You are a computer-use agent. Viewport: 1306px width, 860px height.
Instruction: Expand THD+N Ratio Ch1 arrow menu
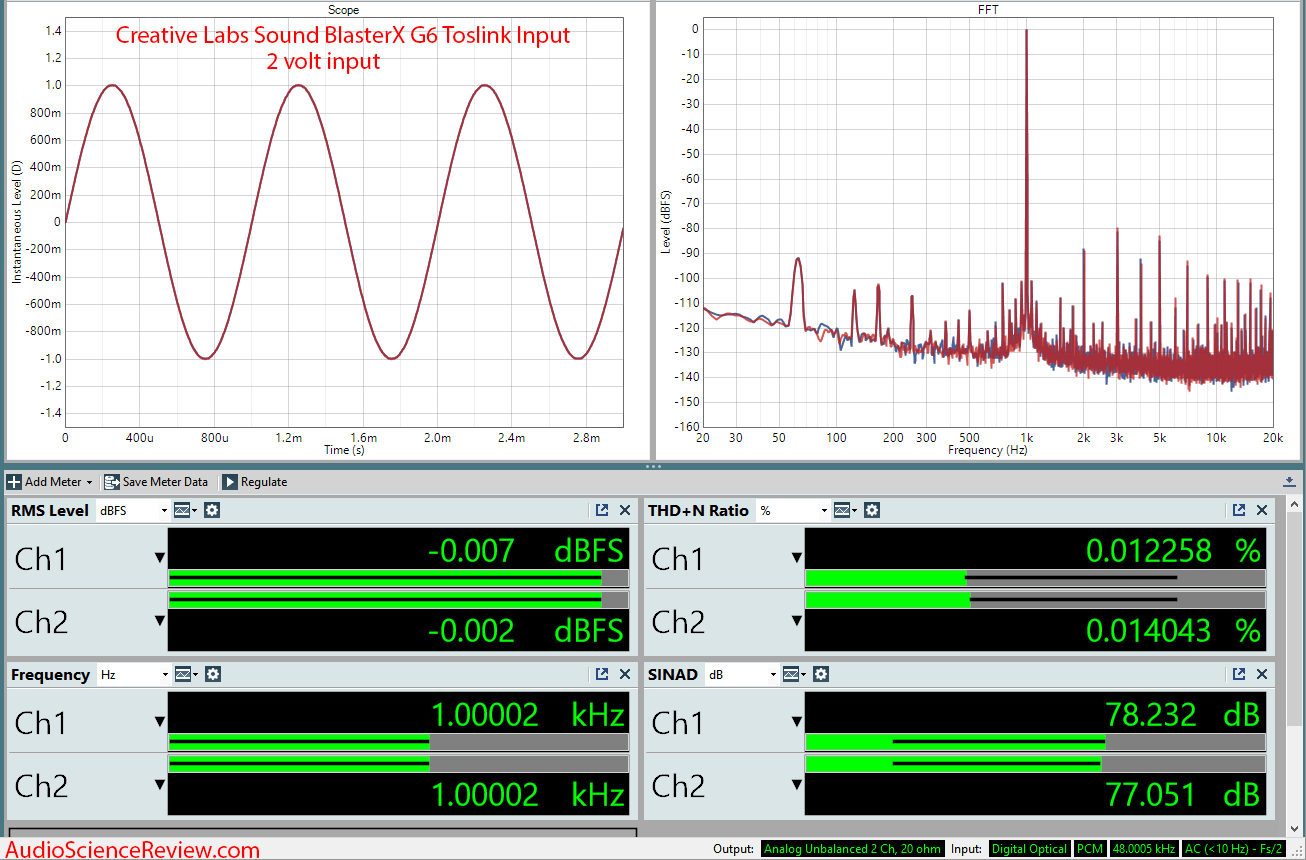coord(796,558)
